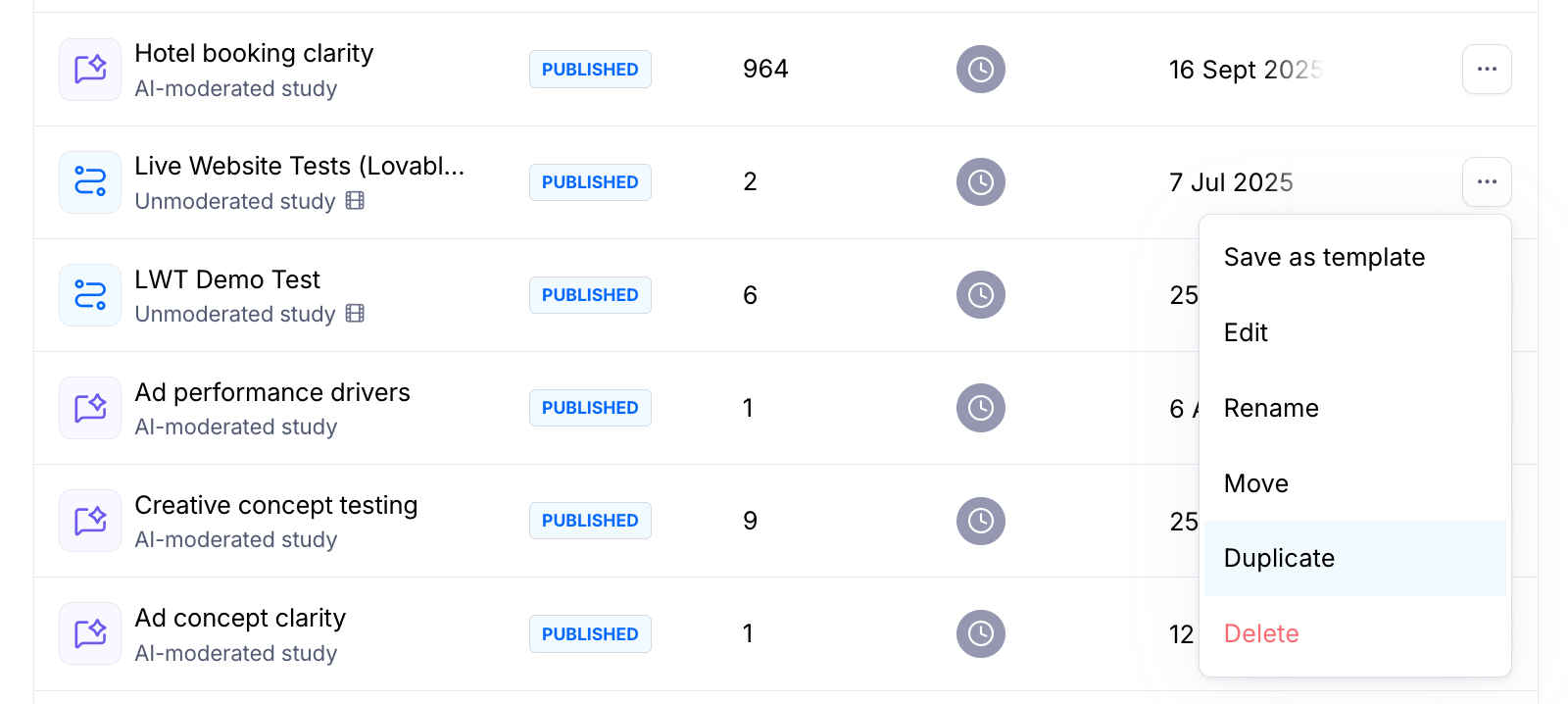The height and width of the screenshot is (704, 1568).
Task: Click the LWT Demo Test study icon
Action: (90, 295)
